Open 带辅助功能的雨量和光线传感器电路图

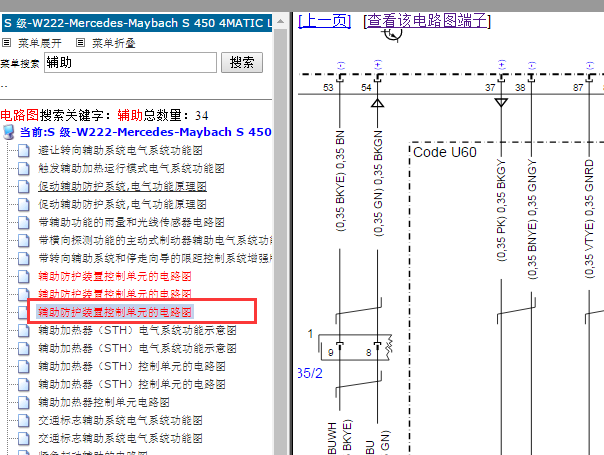131,222
